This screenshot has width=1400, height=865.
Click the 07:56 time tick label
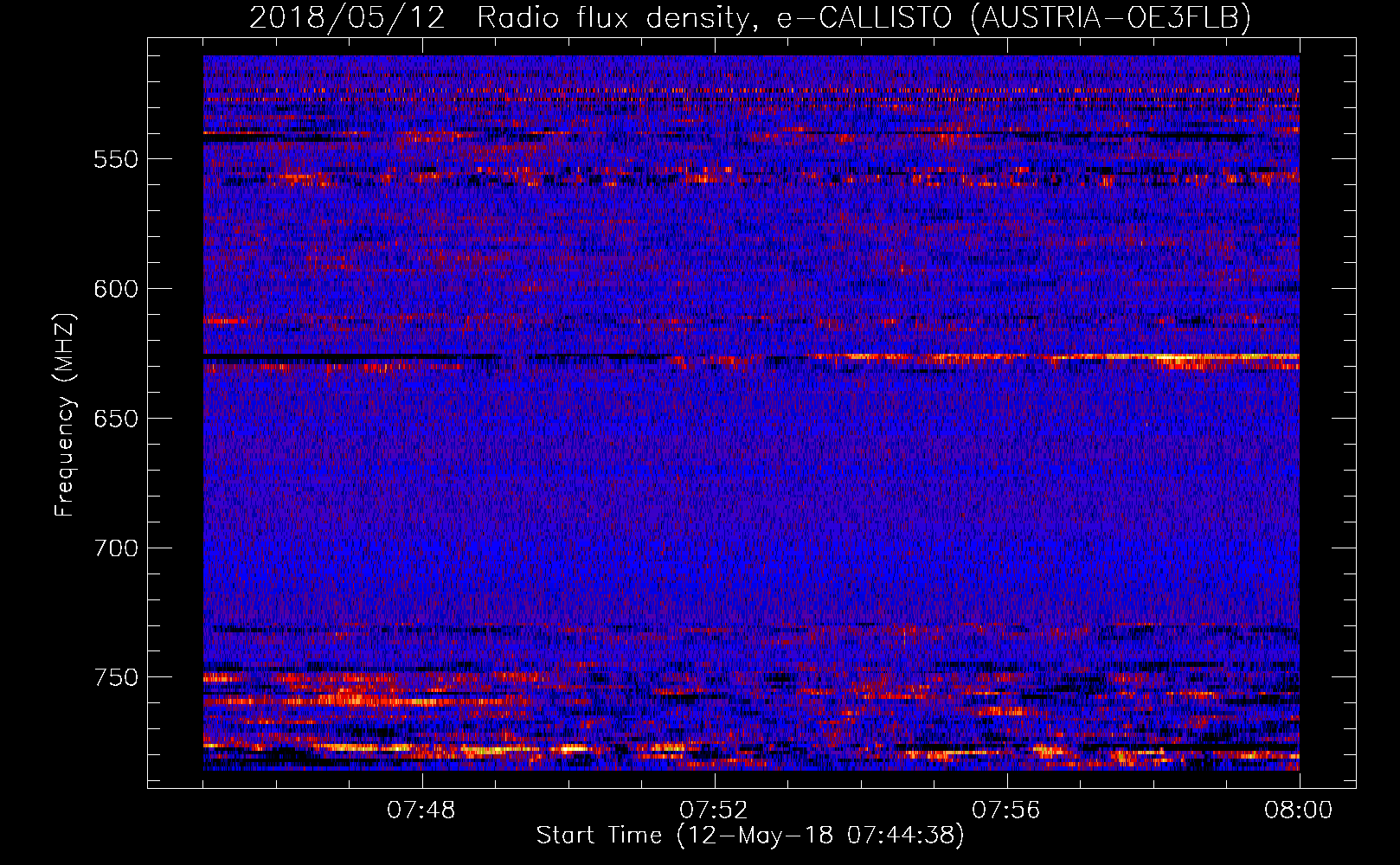tap(1006, 811)
